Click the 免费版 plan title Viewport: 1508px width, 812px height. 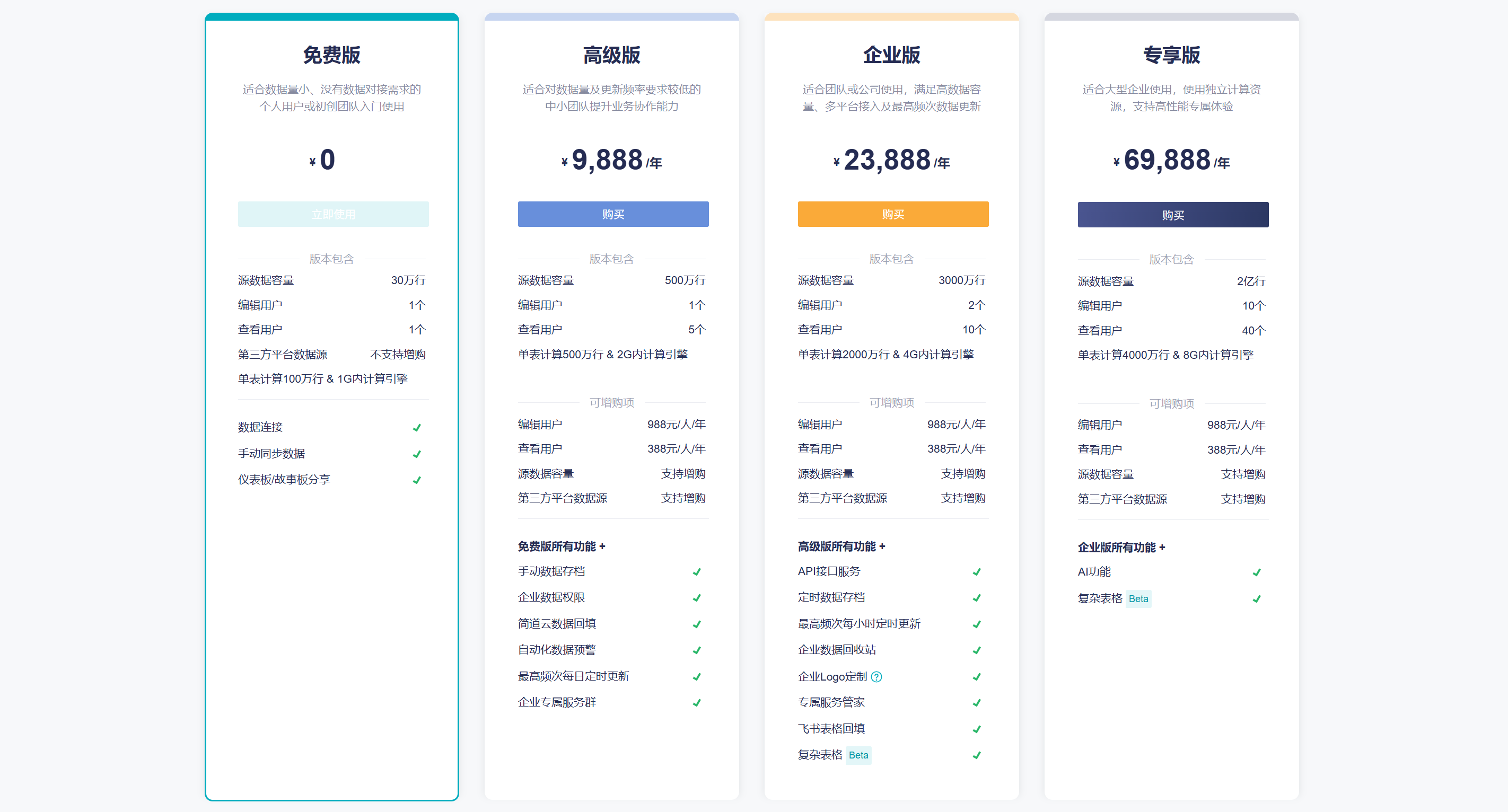click(x=332, y=55)
